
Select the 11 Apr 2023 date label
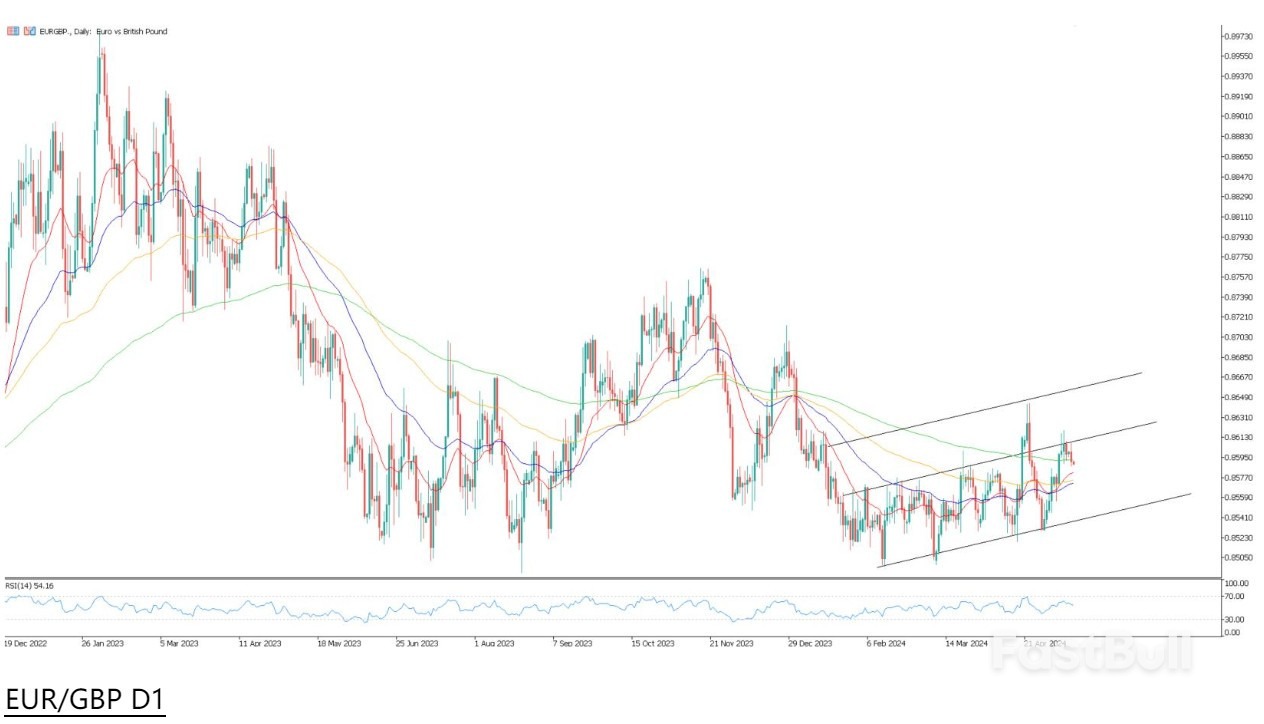(x=260, y=645)
